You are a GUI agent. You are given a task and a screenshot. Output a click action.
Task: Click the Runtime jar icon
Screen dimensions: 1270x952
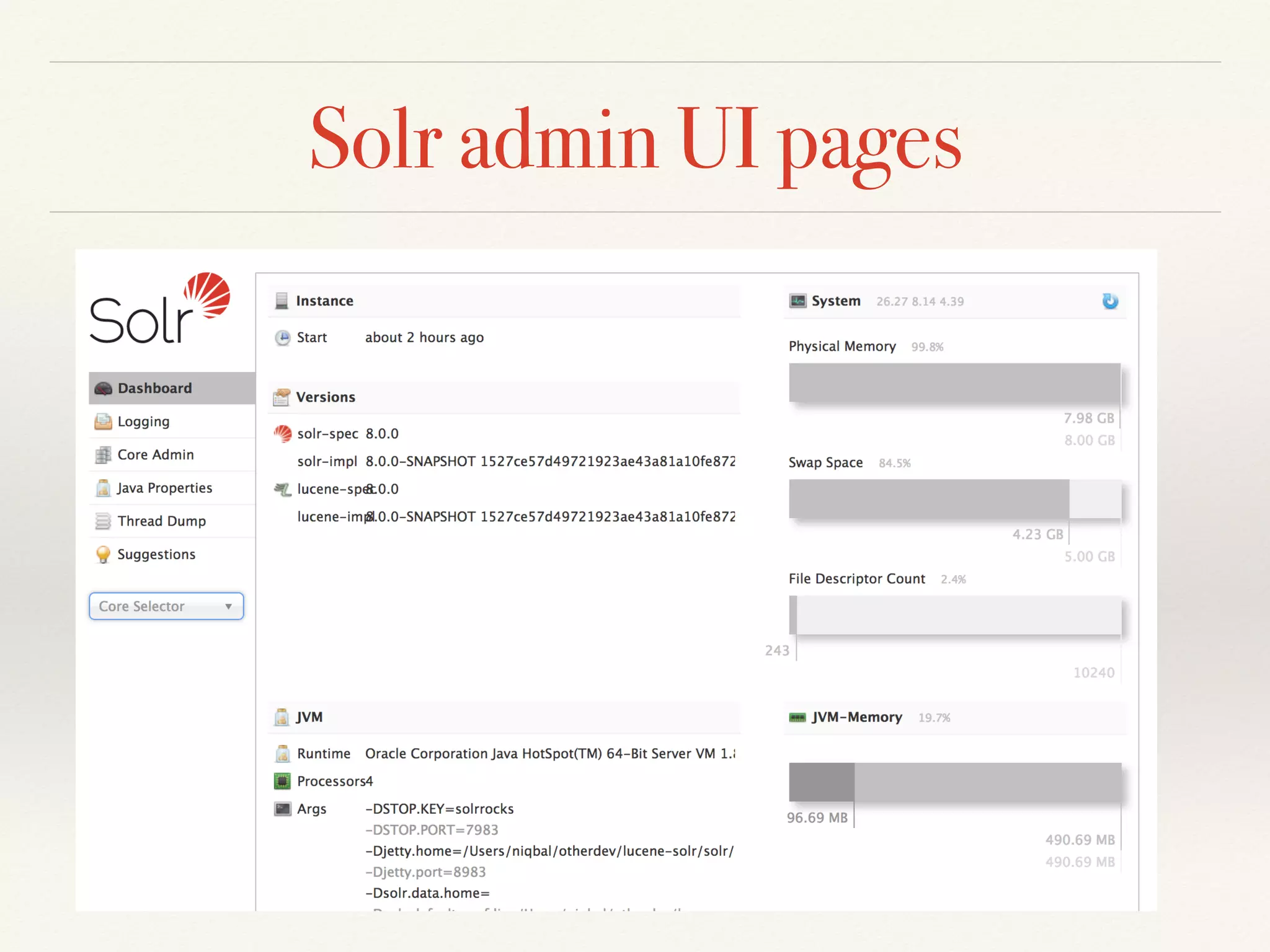pos(282,754)
